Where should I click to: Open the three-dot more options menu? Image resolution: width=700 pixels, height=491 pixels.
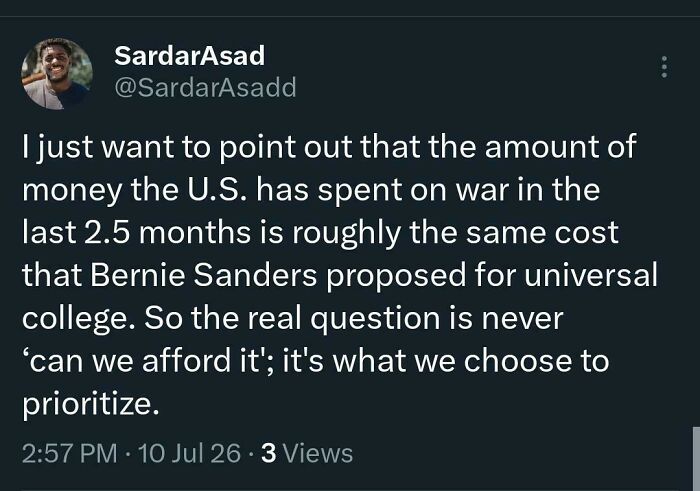click(x=664, y=67)
